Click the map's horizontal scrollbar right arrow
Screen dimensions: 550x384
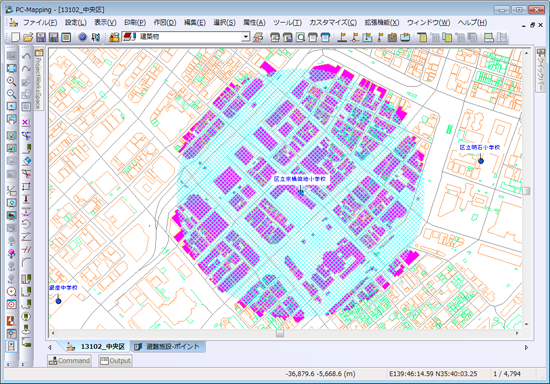[517, 333]
